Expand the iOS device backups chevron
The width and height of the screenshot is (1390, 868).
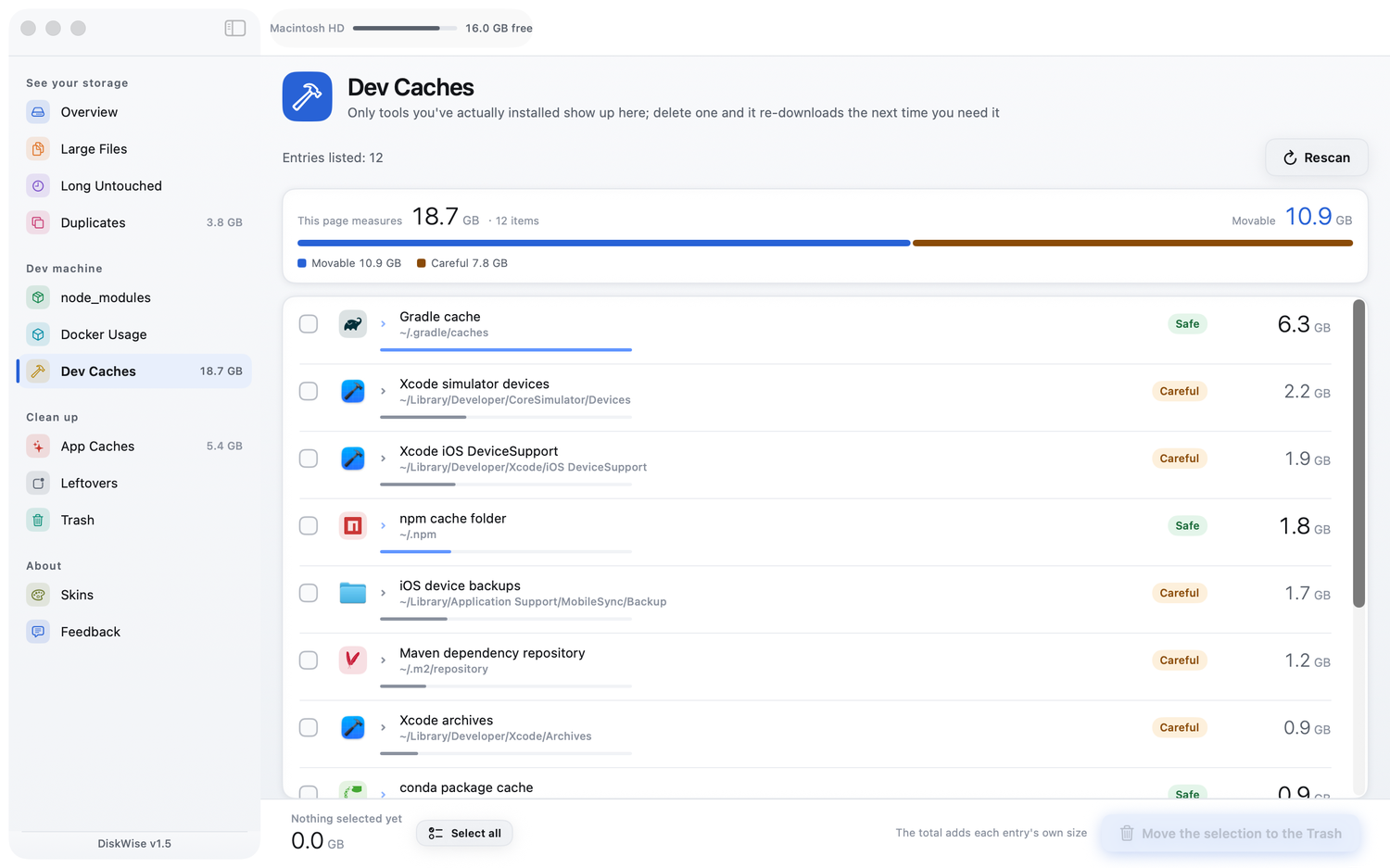coord(383,593)
